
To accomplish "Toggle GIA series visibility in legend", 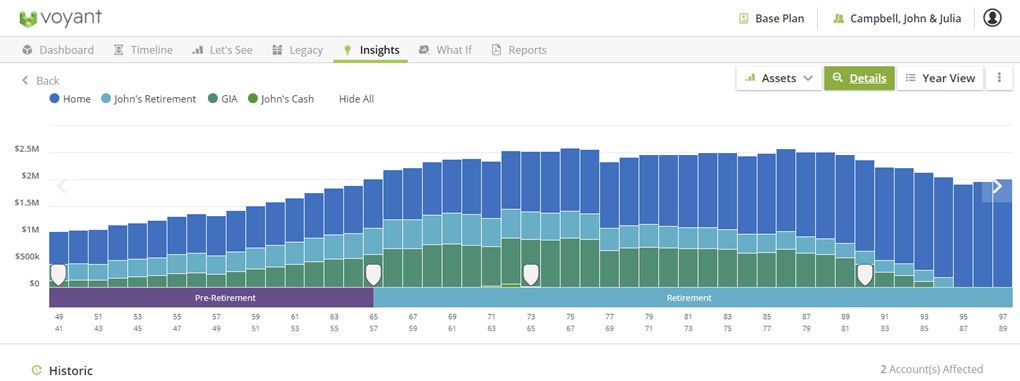I will (222, 99).
